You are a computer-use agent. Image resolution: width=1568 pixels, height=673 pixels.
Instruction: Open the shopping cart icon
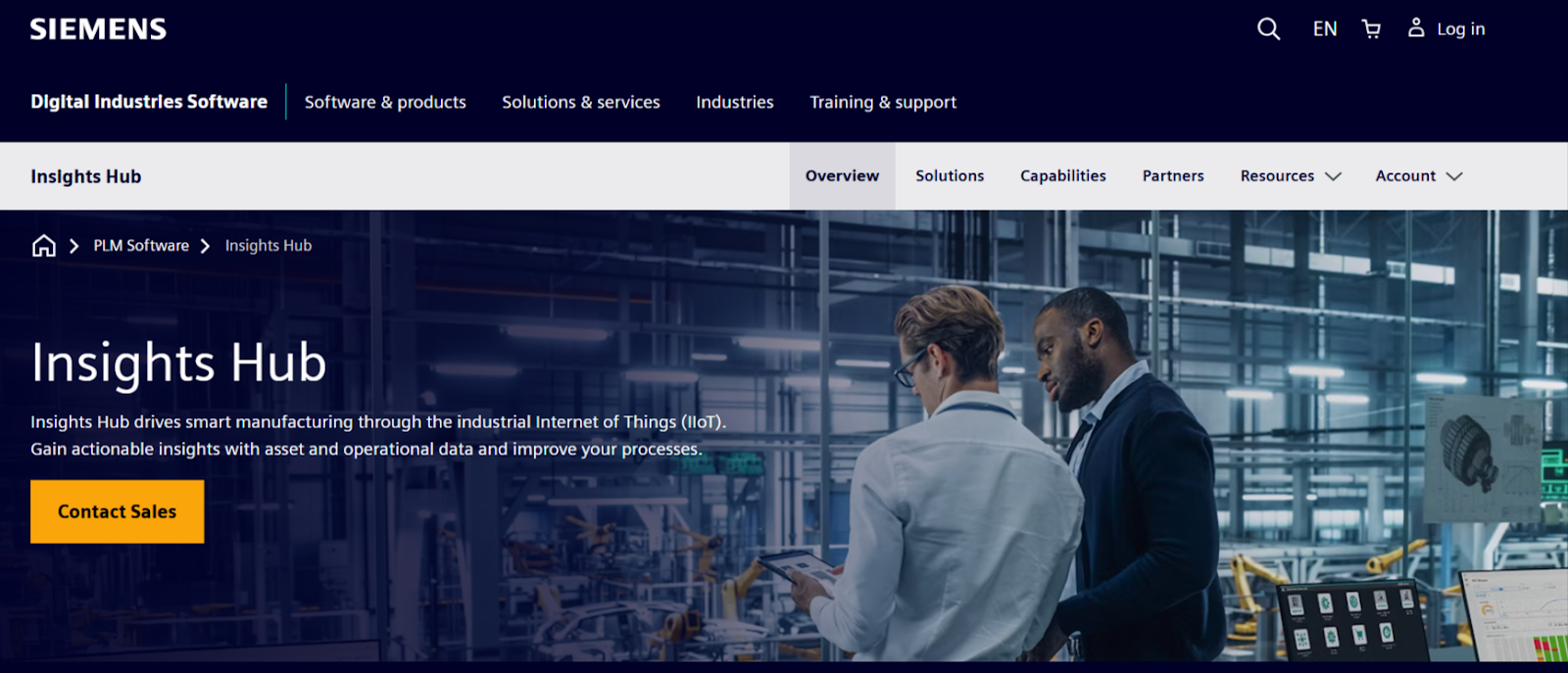click(x=1371, y=29)
